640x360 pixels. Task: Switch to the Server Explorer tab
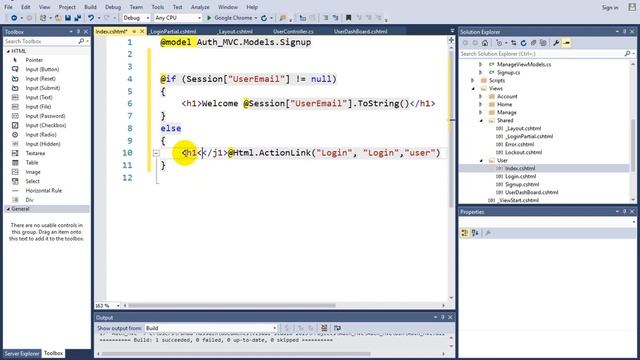click(x=22, y=353)
